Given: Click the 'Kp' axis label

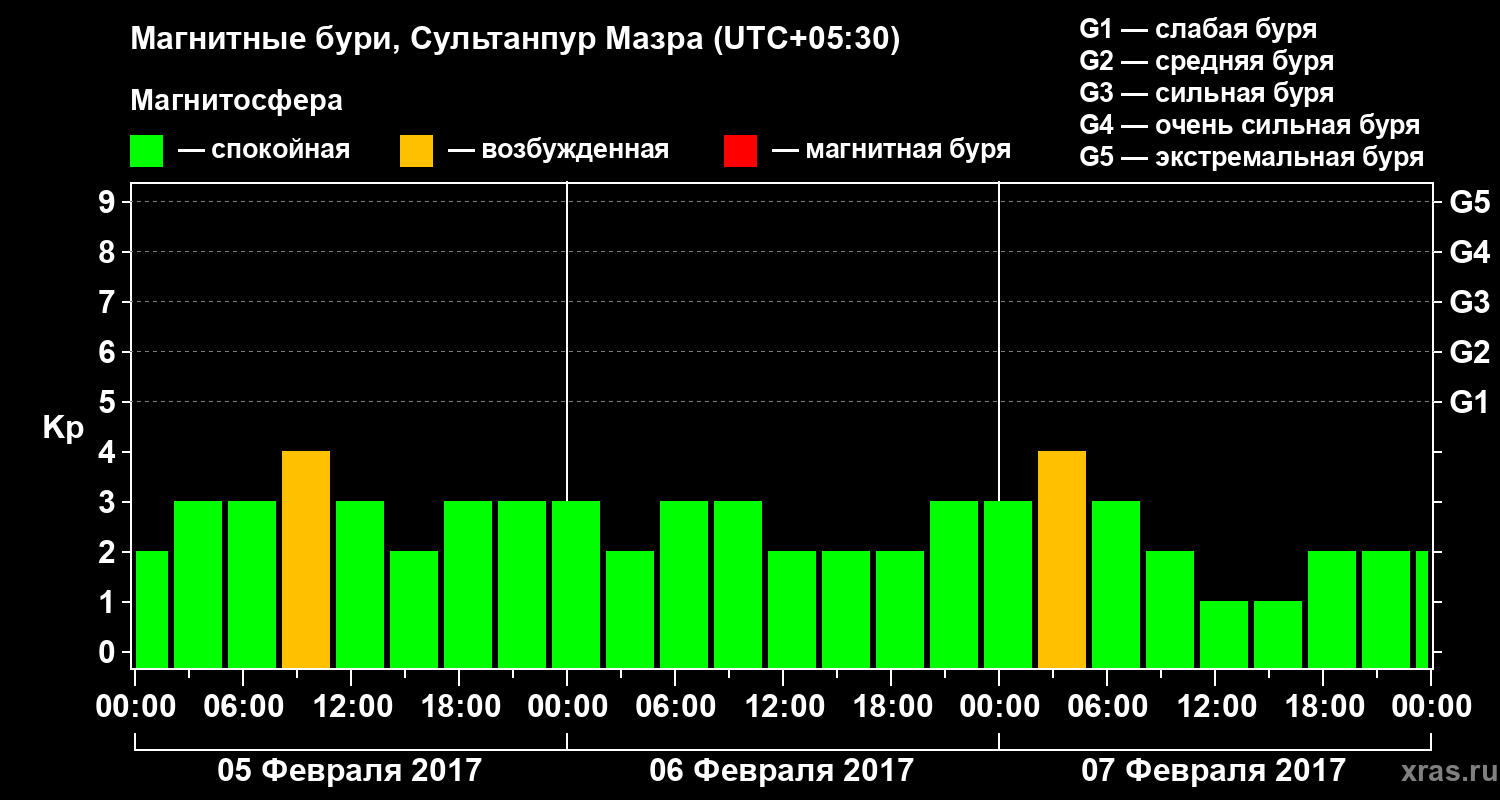Looking at the screenshot, I should [63, 428].
